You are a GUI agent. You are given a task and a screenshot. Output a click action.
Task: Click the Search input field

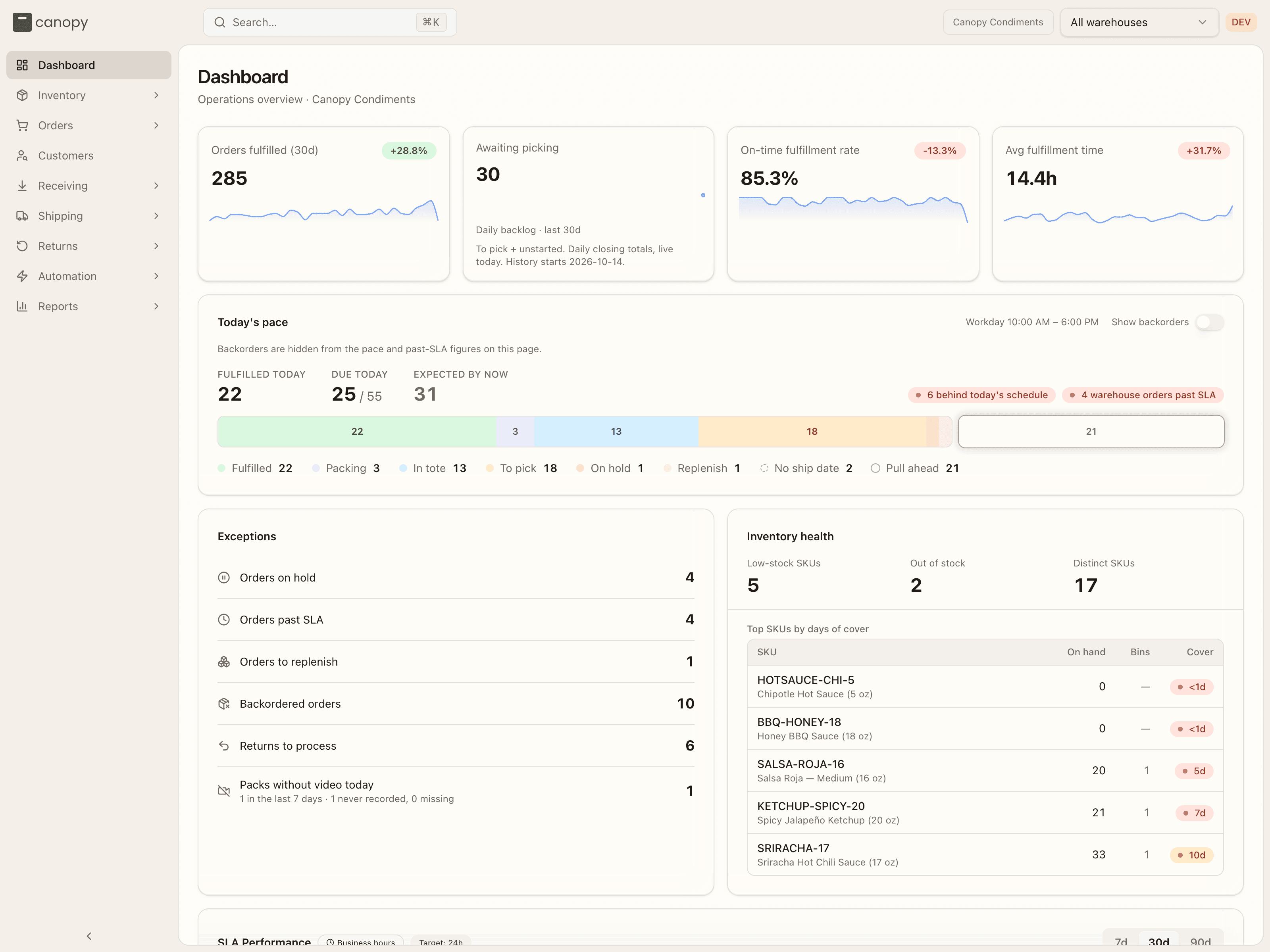pyautogui.click(x=330, y=22)
